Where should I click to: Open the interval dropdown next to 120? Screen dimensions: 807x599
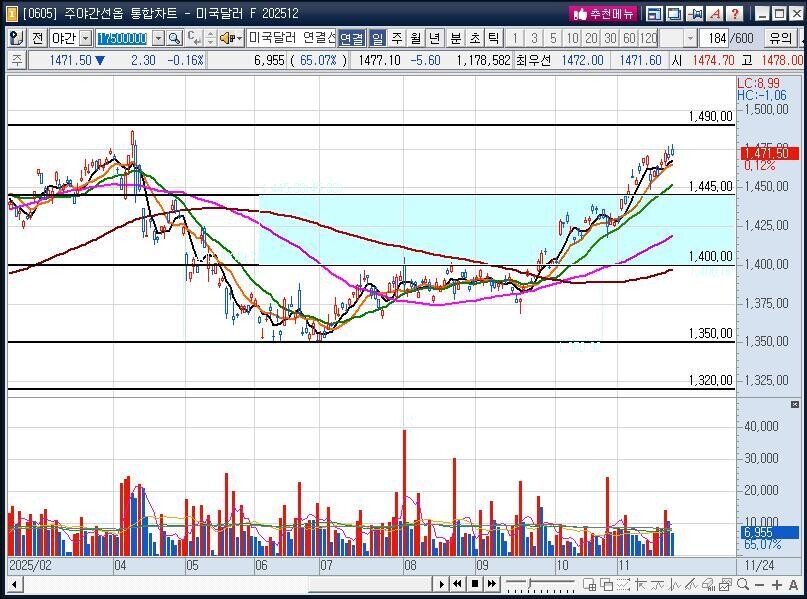point(691,38)
